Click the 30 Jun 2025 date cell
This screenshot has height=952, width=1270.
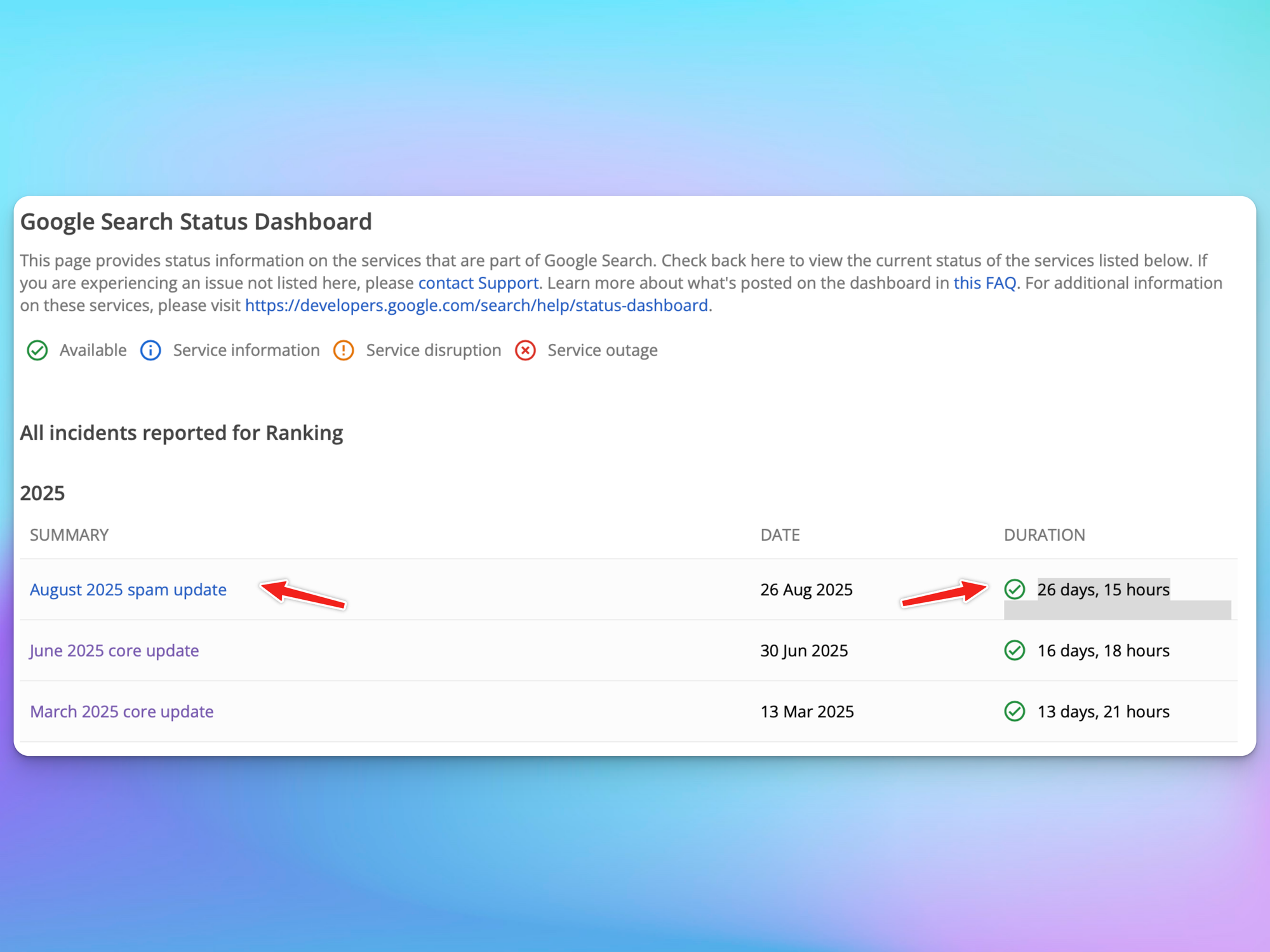(x=804, y=651)
